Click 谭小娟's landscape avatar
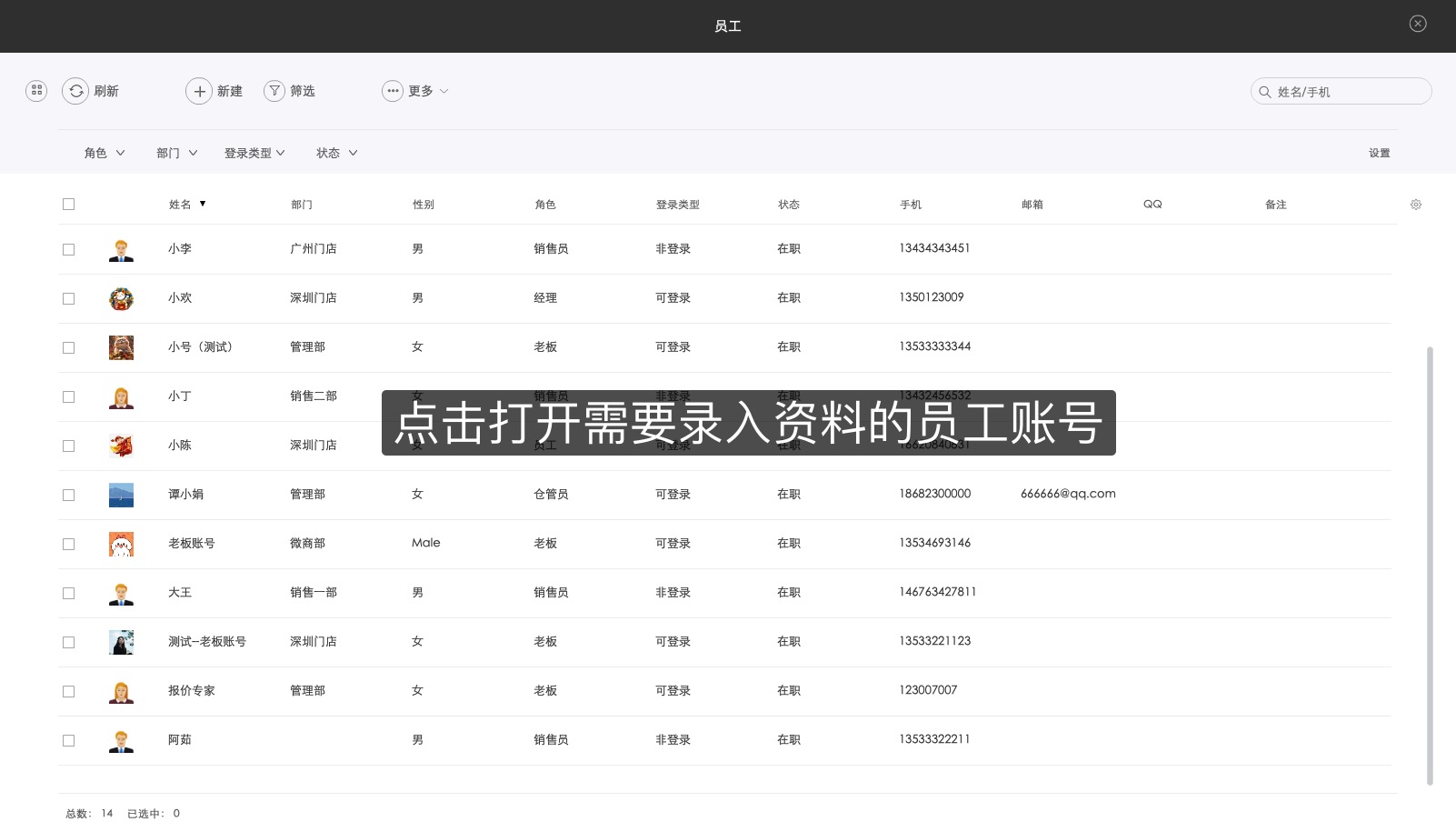 pyautogui.click(x=121, y=495)
